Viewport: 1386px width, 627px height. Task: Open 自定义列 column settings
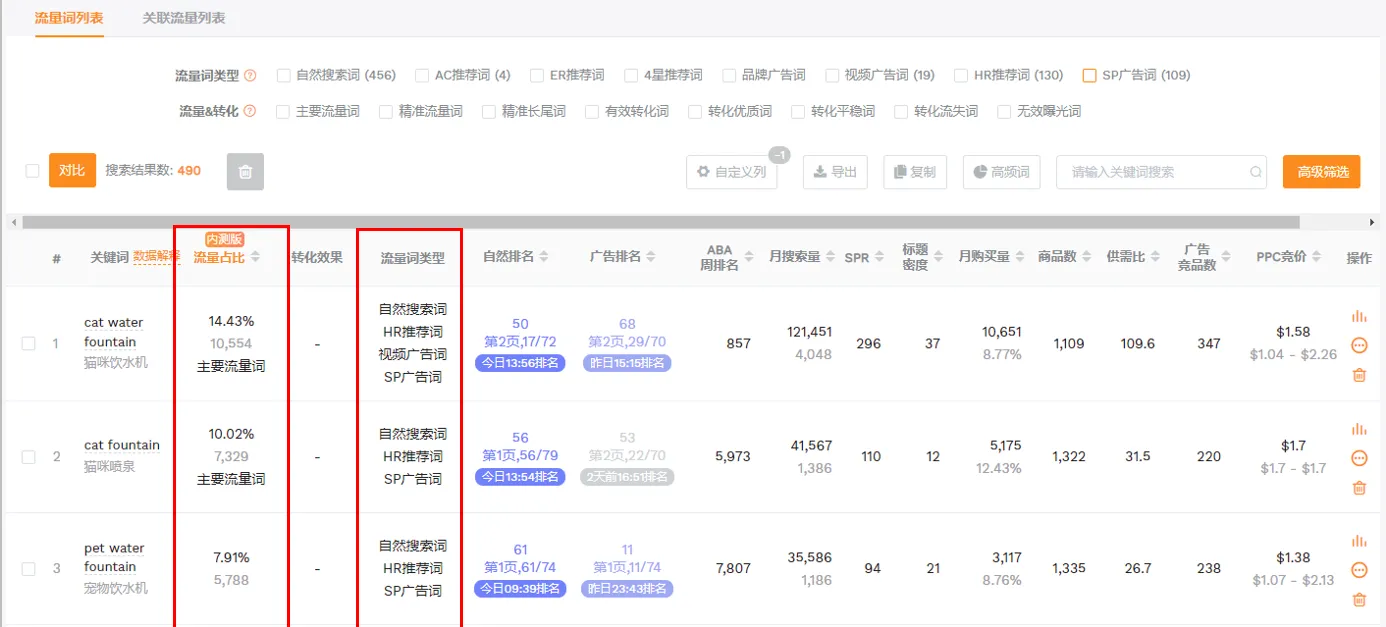(x=732, y=172)
